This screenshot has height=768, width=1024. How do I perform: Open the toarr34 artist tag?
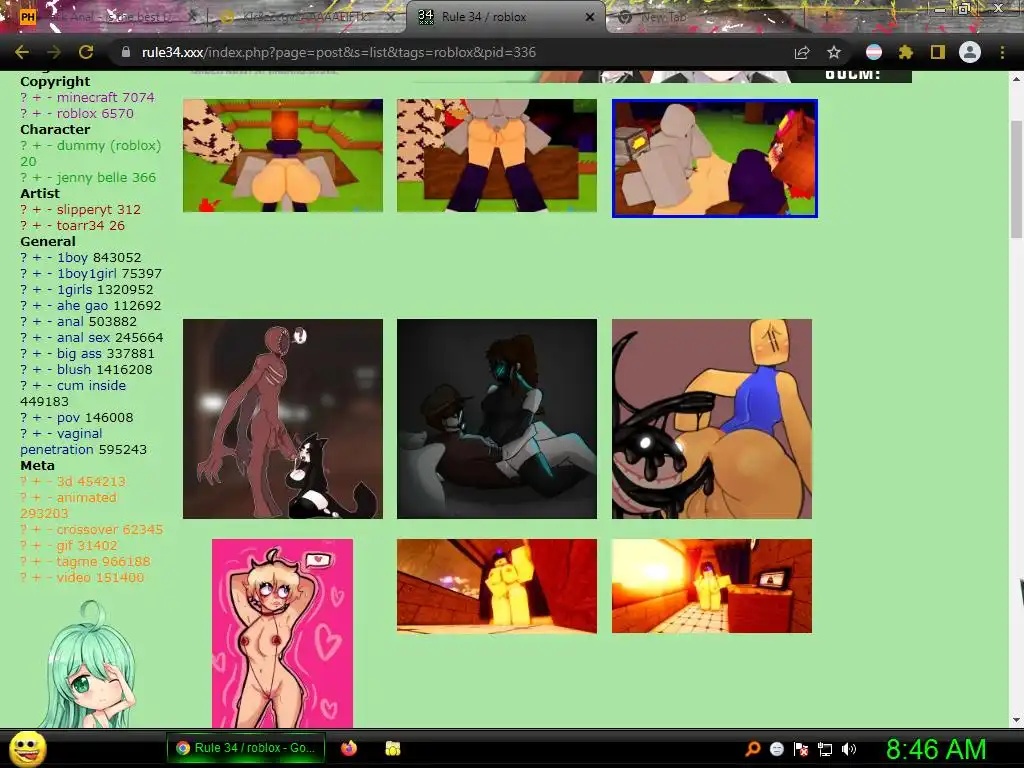tap(81, 225)
